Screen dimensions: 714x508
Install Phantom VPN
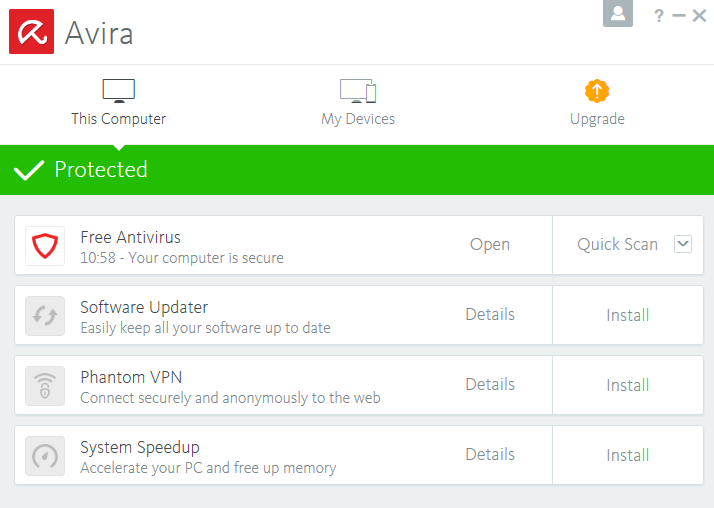628,385
